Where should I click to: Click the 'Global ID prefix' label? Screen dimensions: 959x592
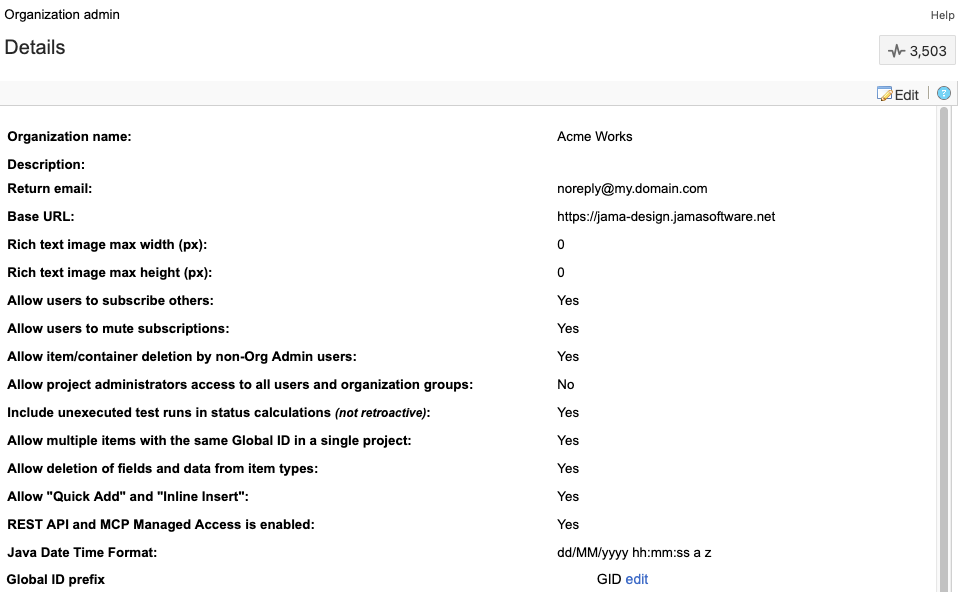pyautogui.click(x=56, y=579)
